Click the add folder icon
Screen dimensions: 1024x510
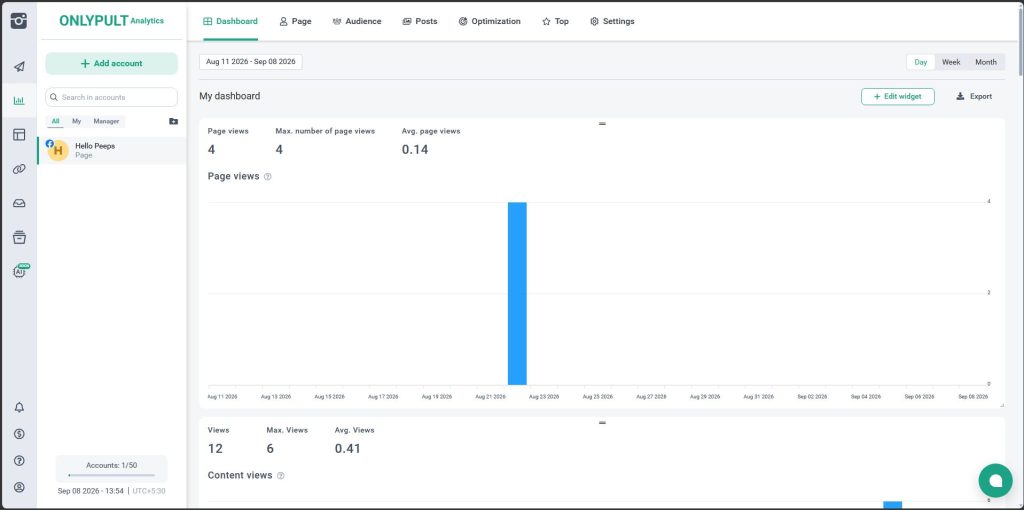[x=173, y=121]
